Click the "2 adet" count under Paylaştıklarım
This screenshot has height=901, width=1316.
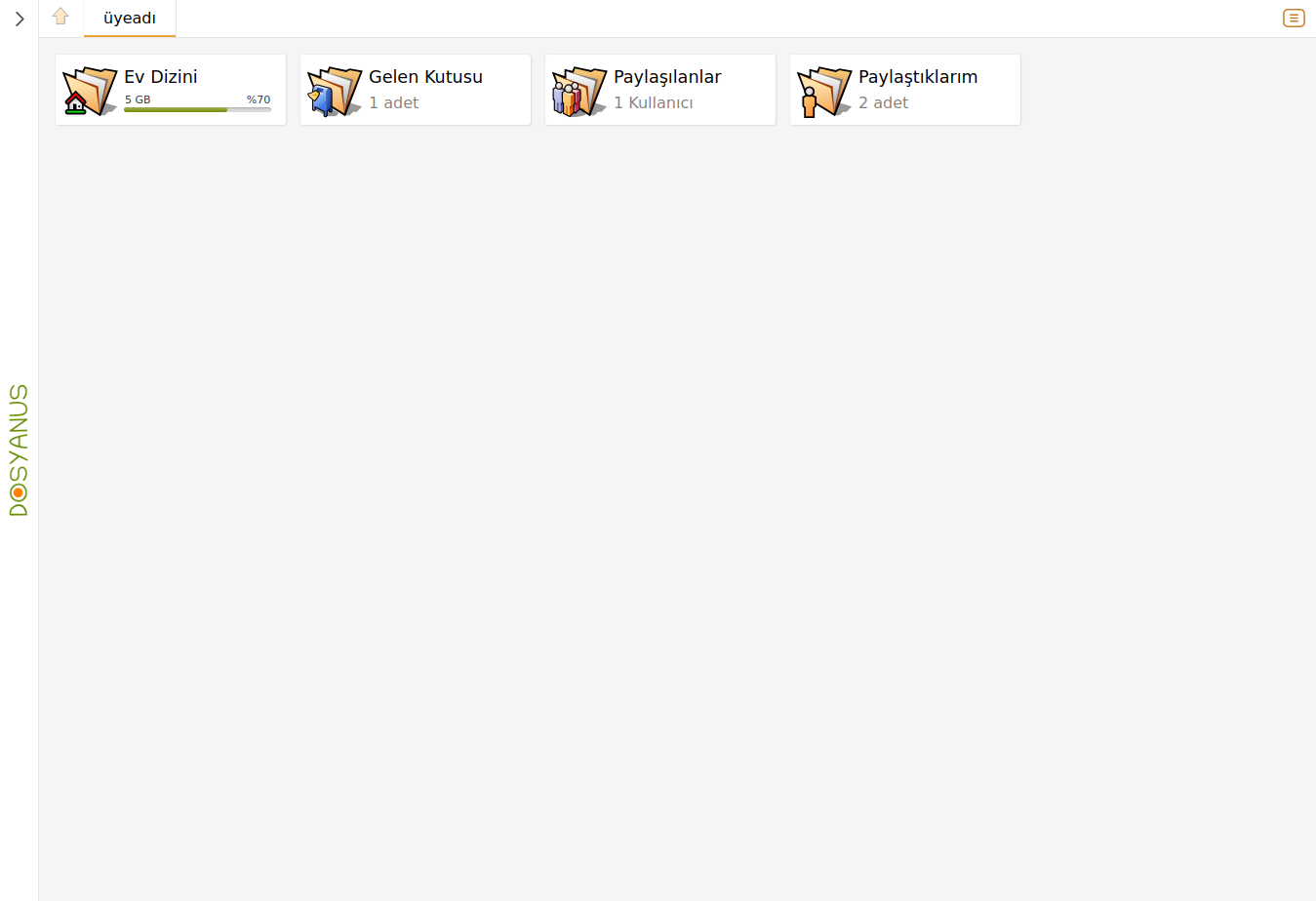click(x=883, y=102)
